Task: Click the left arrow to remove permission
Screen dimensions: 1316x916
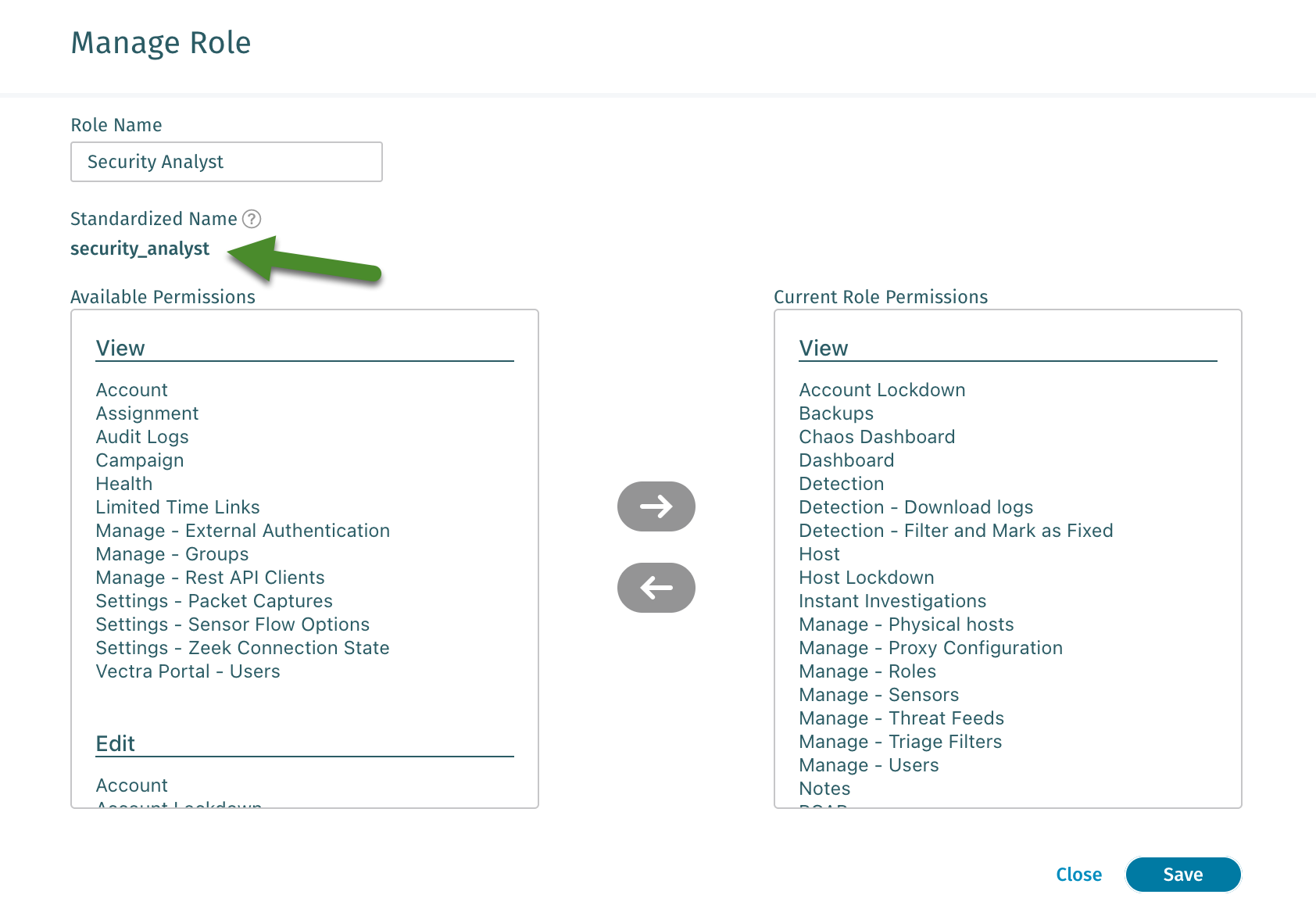Action: (656, 588)
